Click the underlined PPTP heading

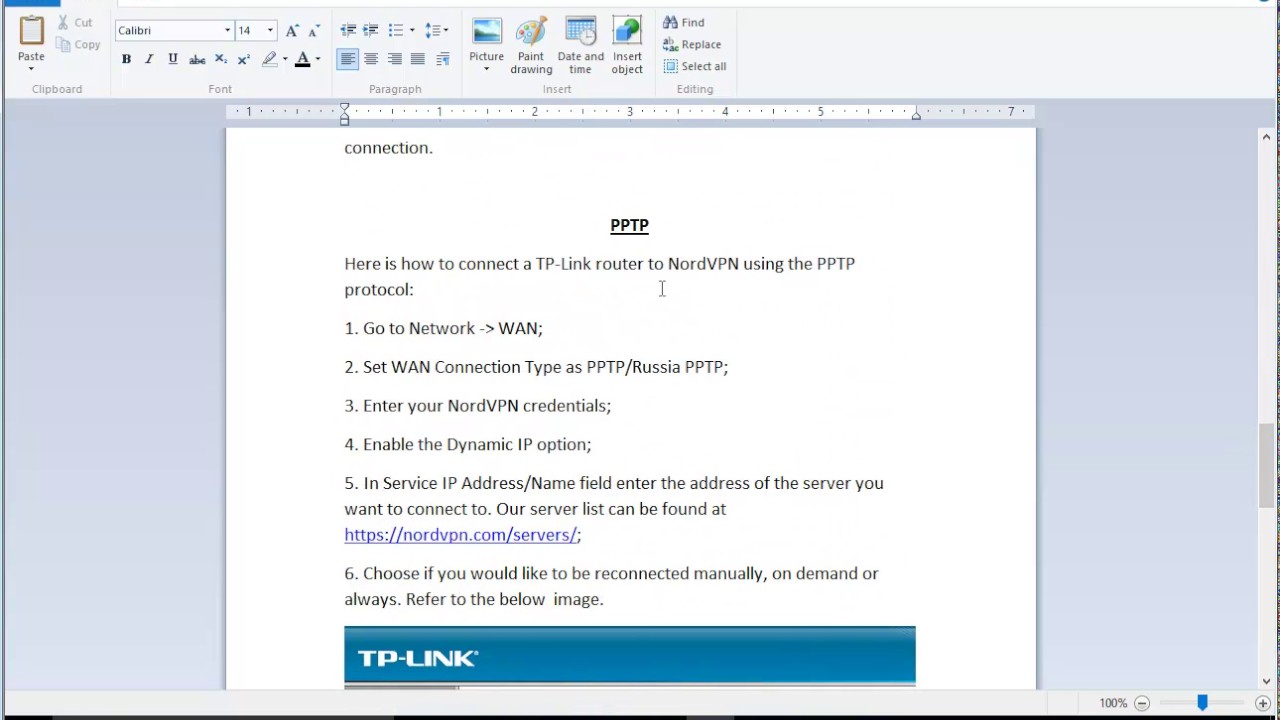(x=629, y=225)
